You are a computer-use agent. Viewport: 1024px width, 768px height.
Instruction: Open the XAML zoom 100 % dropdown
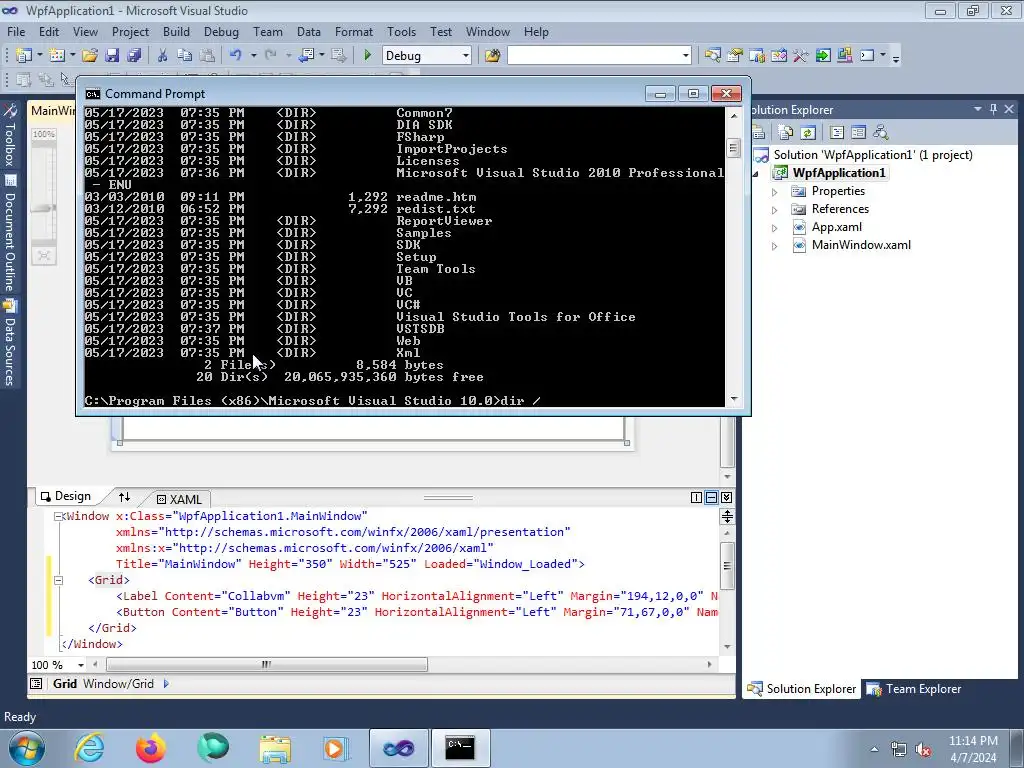(x=81, y=665)
